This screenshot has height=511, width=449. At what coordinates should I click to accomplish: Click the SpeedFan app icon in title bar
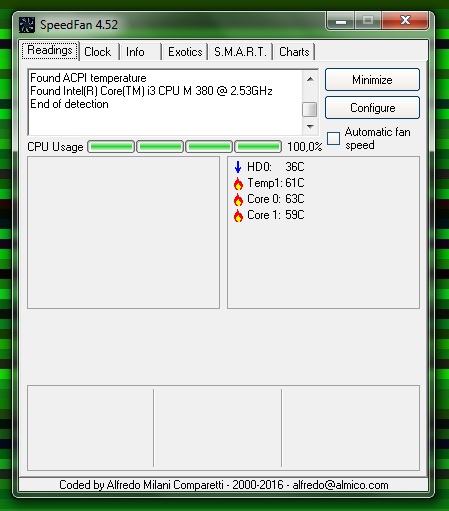tap(27, 25)
